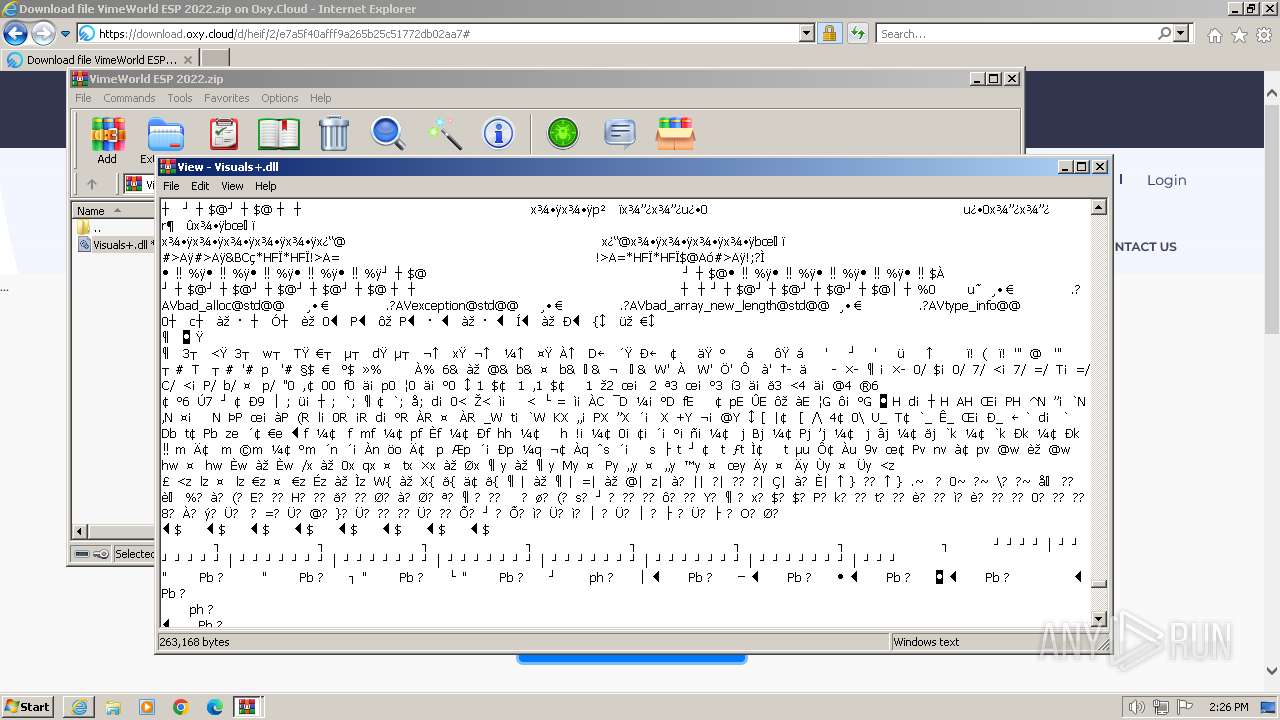This screenshot has width=1280, height=720.
Task: Click the Up one level arrow
Action: [x=92, y=184]
